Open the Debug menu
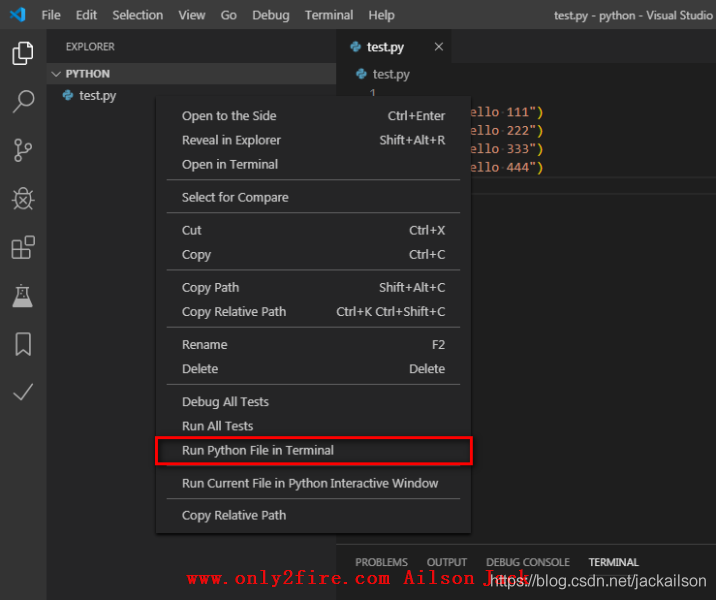Screen dimensions: 716x600 pos(271,15)
